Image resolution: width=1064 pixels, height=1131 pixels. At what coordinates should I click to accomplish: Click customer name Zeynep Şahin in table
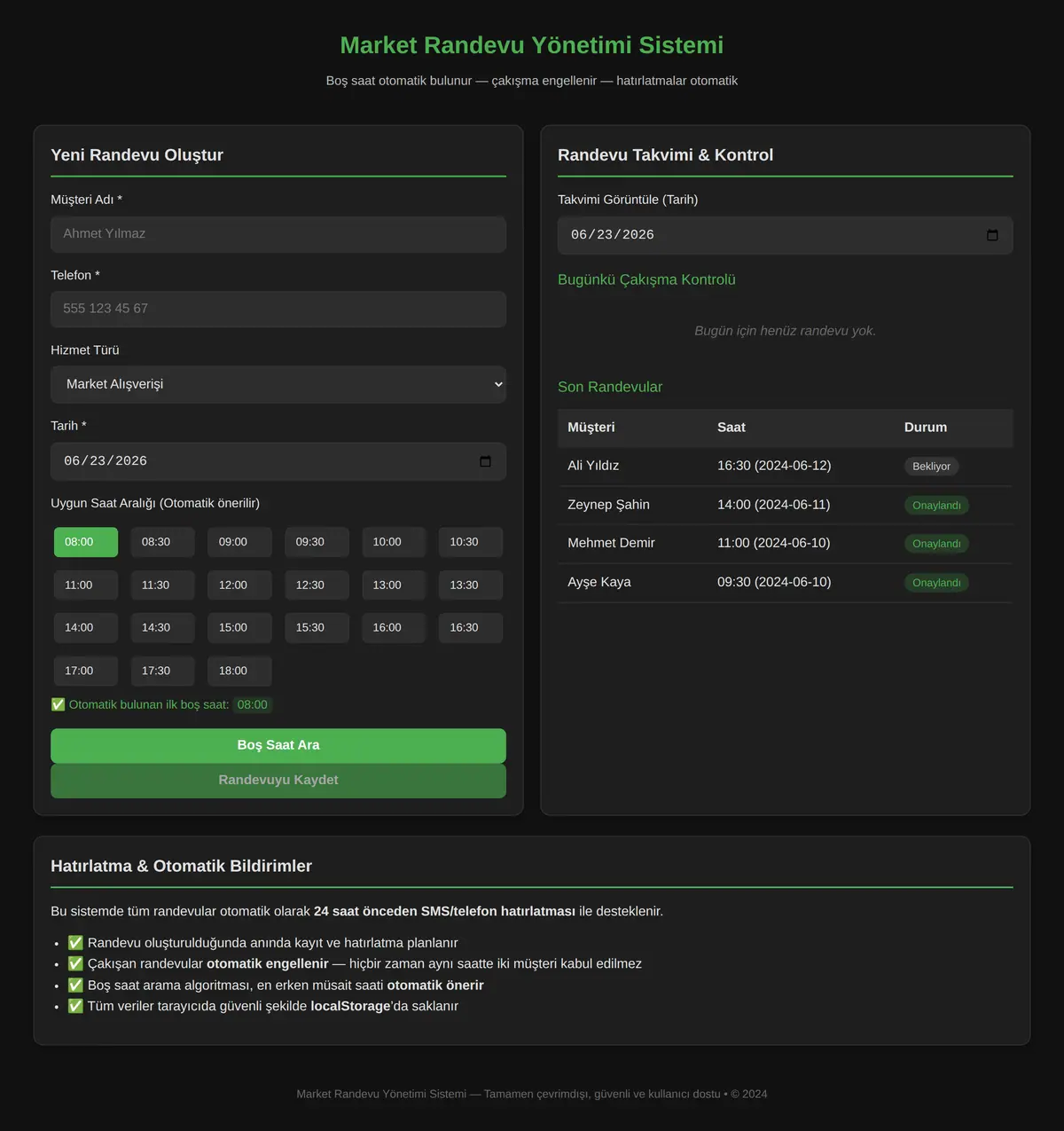(x=608, y=505)
